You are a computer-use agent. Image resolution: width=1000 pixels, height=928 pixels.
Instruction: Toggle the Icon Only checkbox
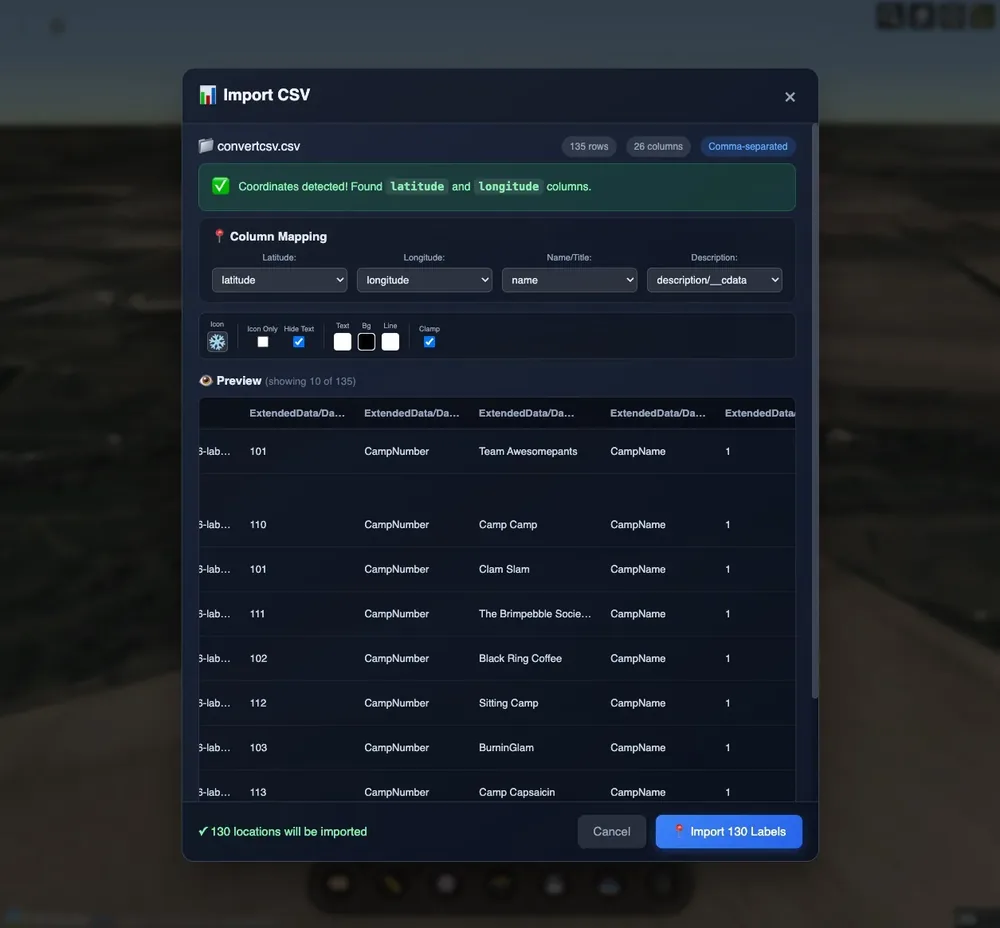pos(263,342)
